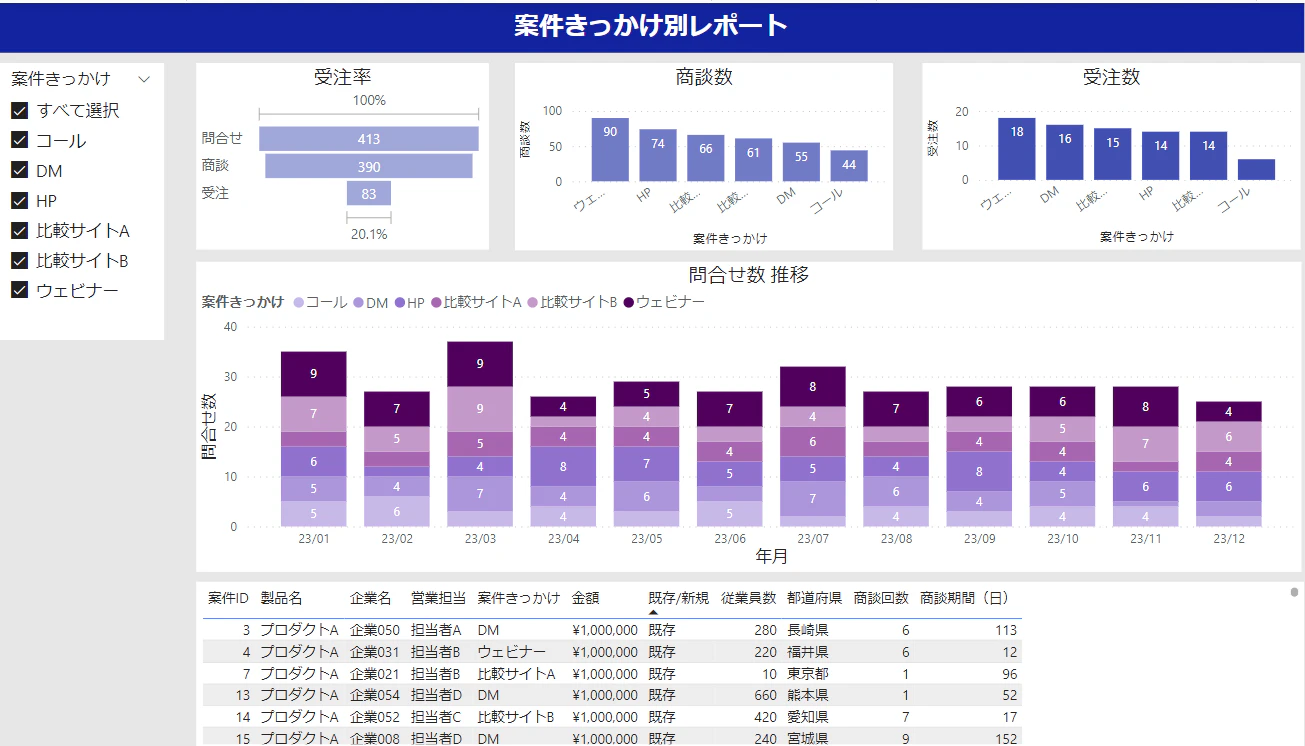Viewport: 1305px width, 746px height.
Task: Select the 商談数 bar labeled 61
Action: pyautogui.click(x=753, y=160)
